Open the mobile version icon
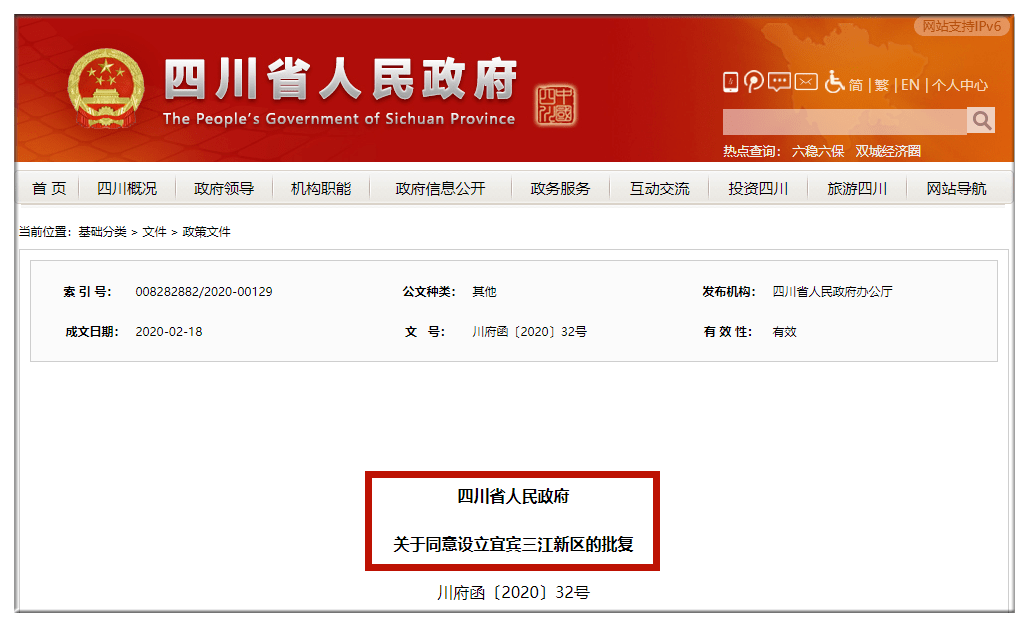 click(x=730, y=82)
